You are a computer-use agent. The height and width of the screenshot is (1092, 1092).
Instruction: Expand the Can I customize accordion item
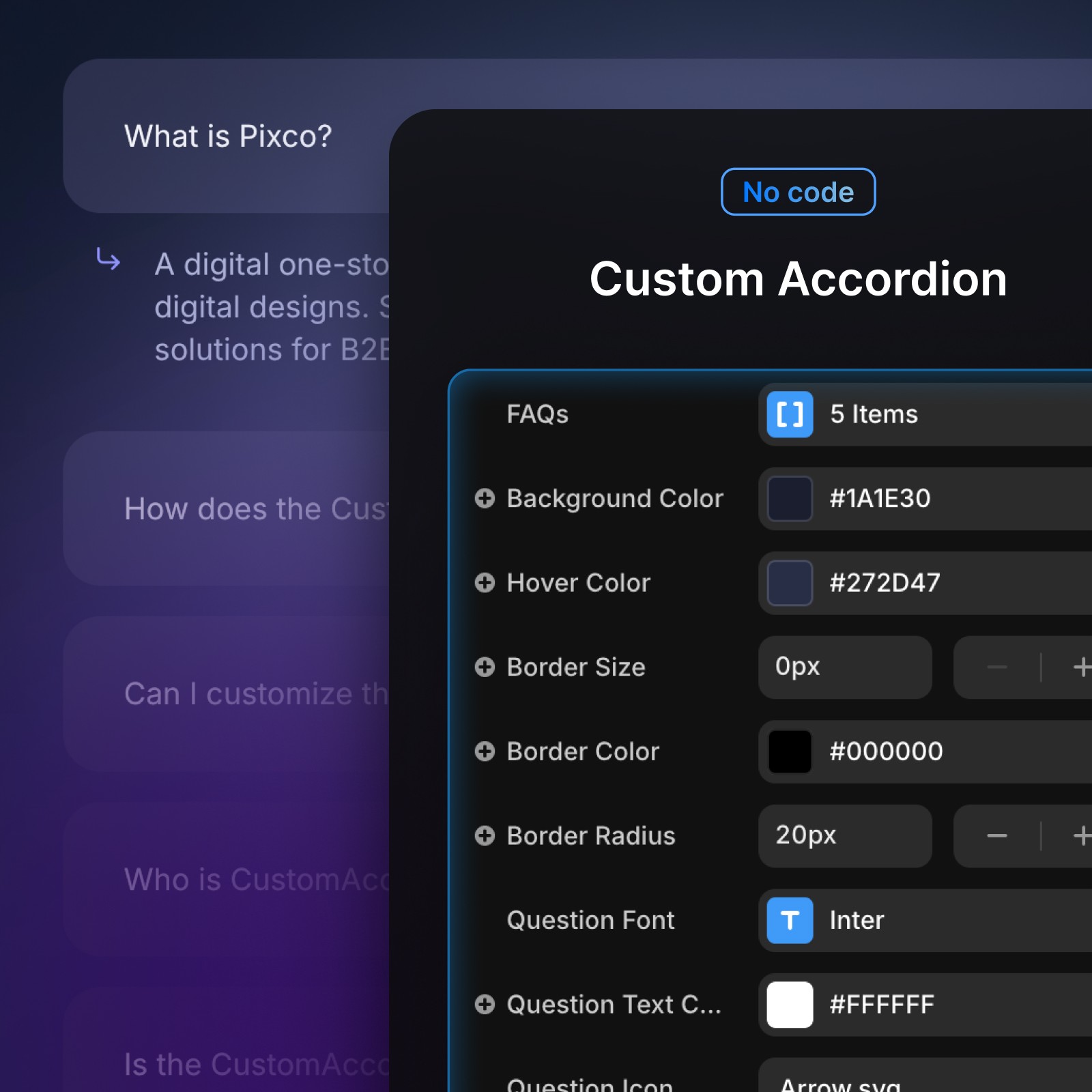click(x=227, y=693)
